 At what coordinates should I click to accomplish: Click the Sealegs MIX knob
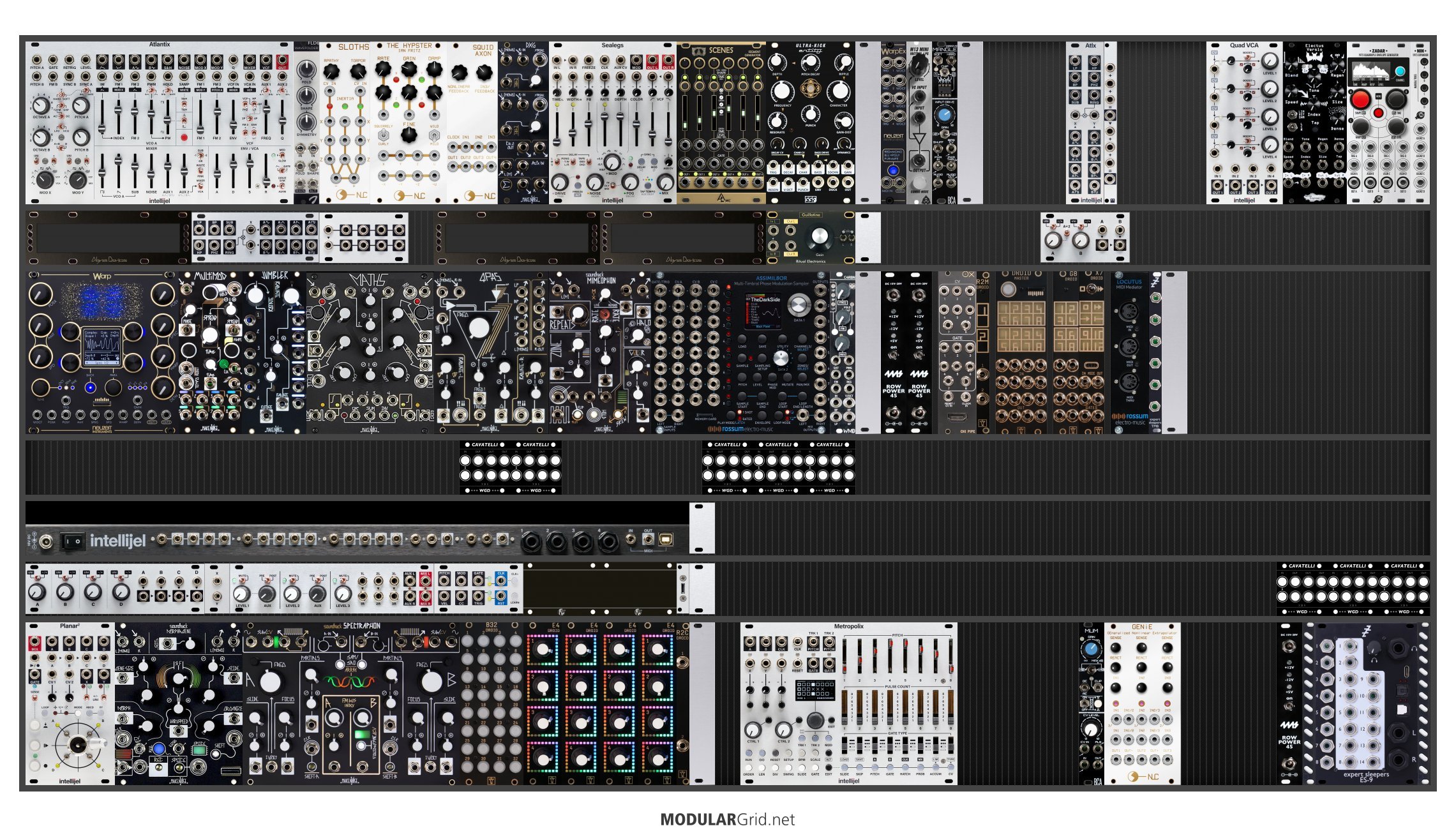(664, 182)
